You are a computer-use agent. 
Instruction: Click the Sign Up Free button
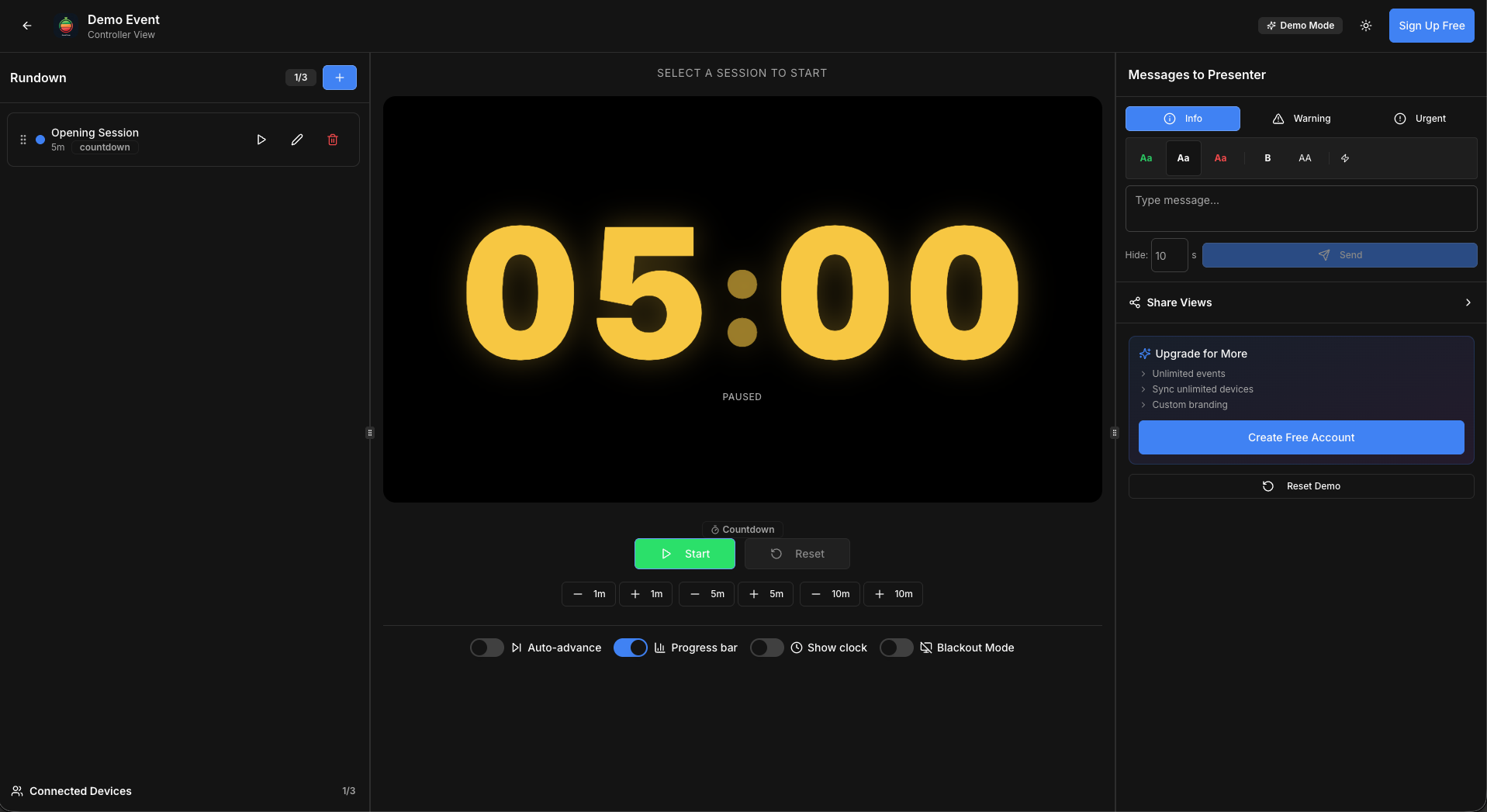click(x=1430, y=26)
